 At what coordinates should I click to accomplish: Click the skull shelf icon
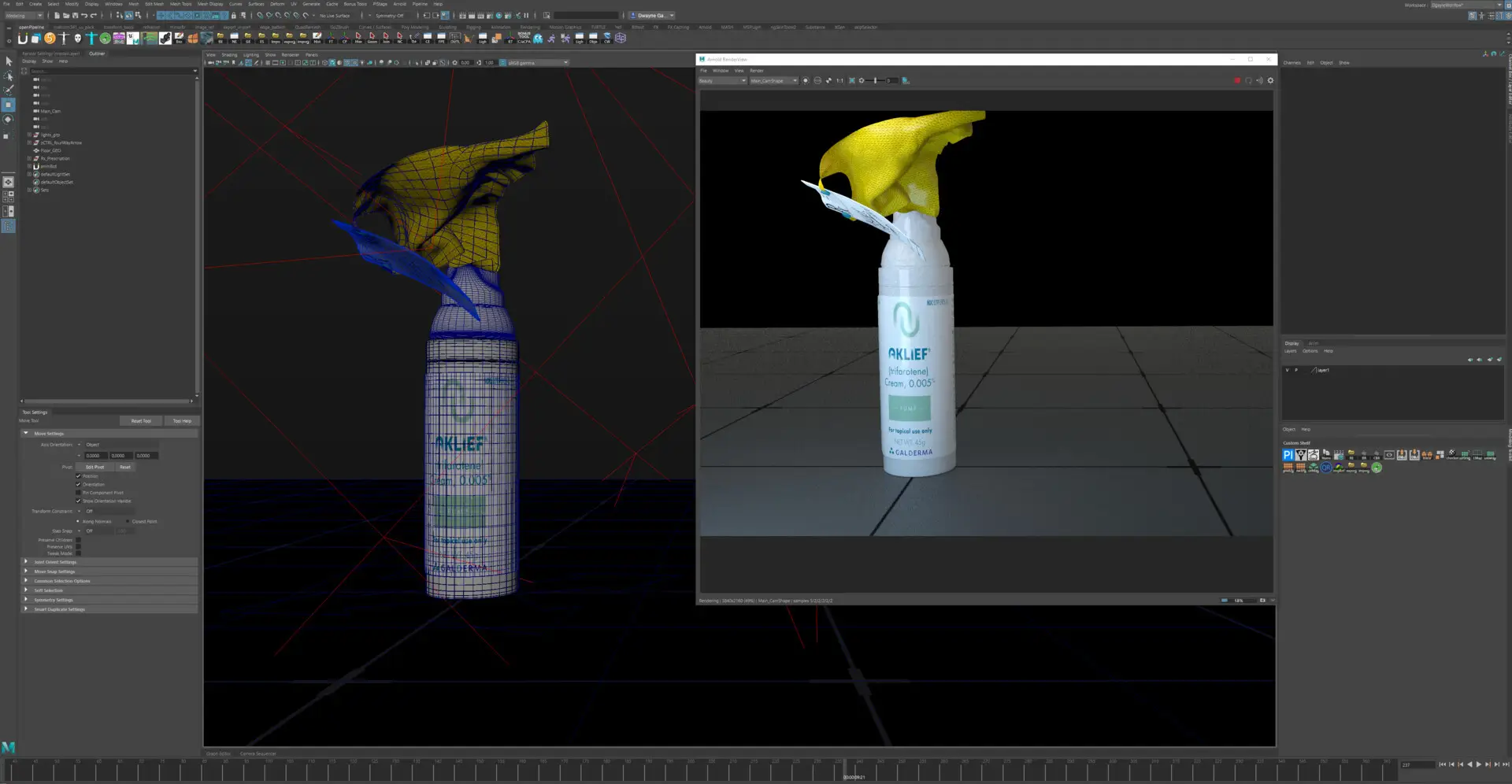77,38
